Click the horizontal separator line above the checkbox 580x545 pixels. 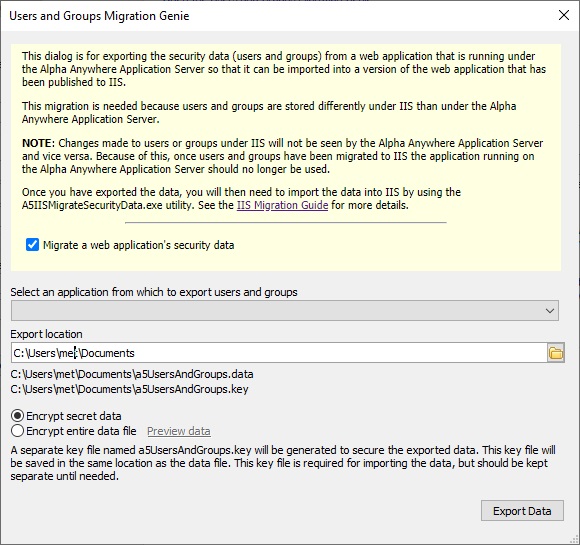pyautogui.click(x=286, y=223)
